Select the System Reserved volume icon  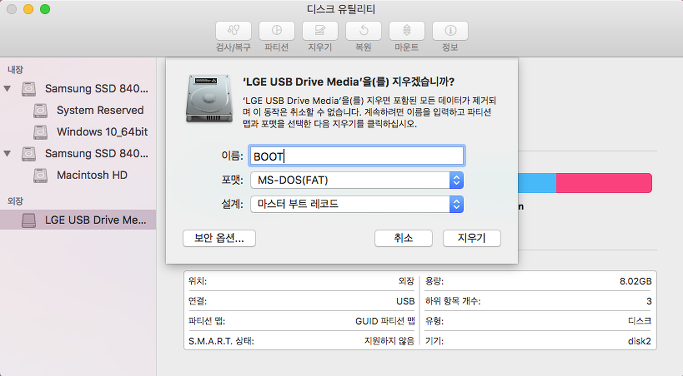[41, 111]
